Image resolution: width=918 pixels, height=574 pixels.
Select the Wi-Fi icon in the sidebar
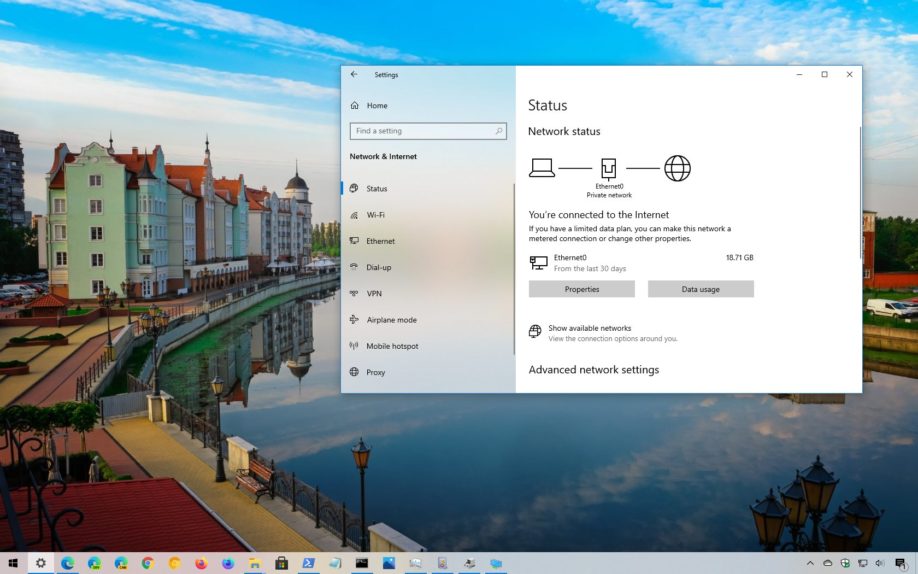click(x=354, y=215)
